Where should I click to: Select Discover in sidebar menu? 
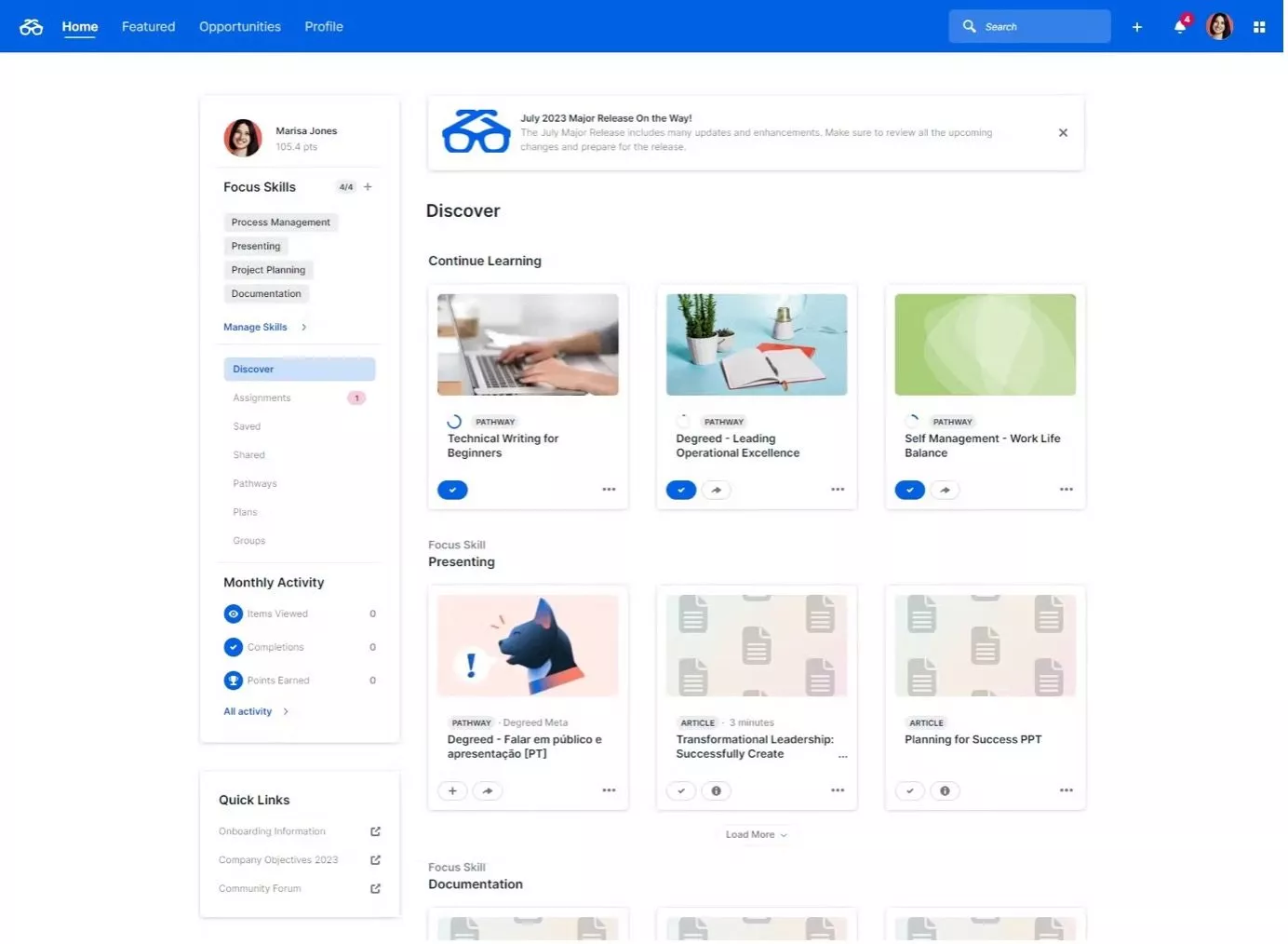point(301,371)
